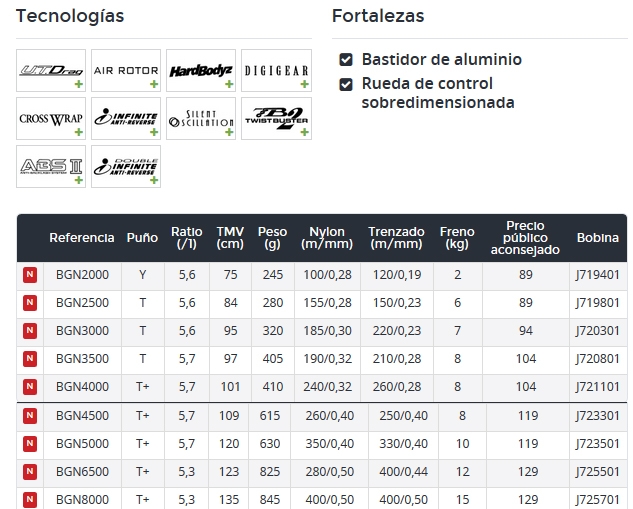Click the red N badge for BGN2500
The image size is (633, 509).
pyautogui.click(x=30, y=303)
